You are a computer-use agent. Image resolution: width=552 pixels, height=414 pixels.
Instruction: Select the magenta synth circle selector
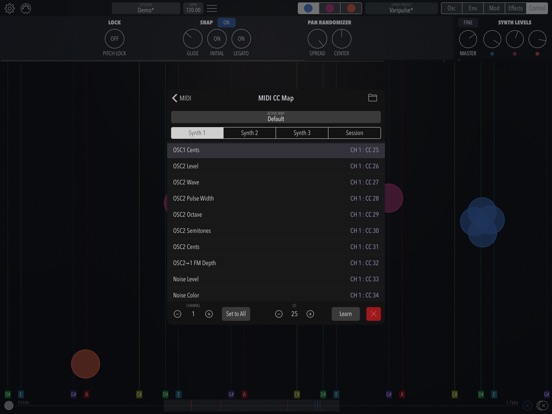click(x=330, y=8)
